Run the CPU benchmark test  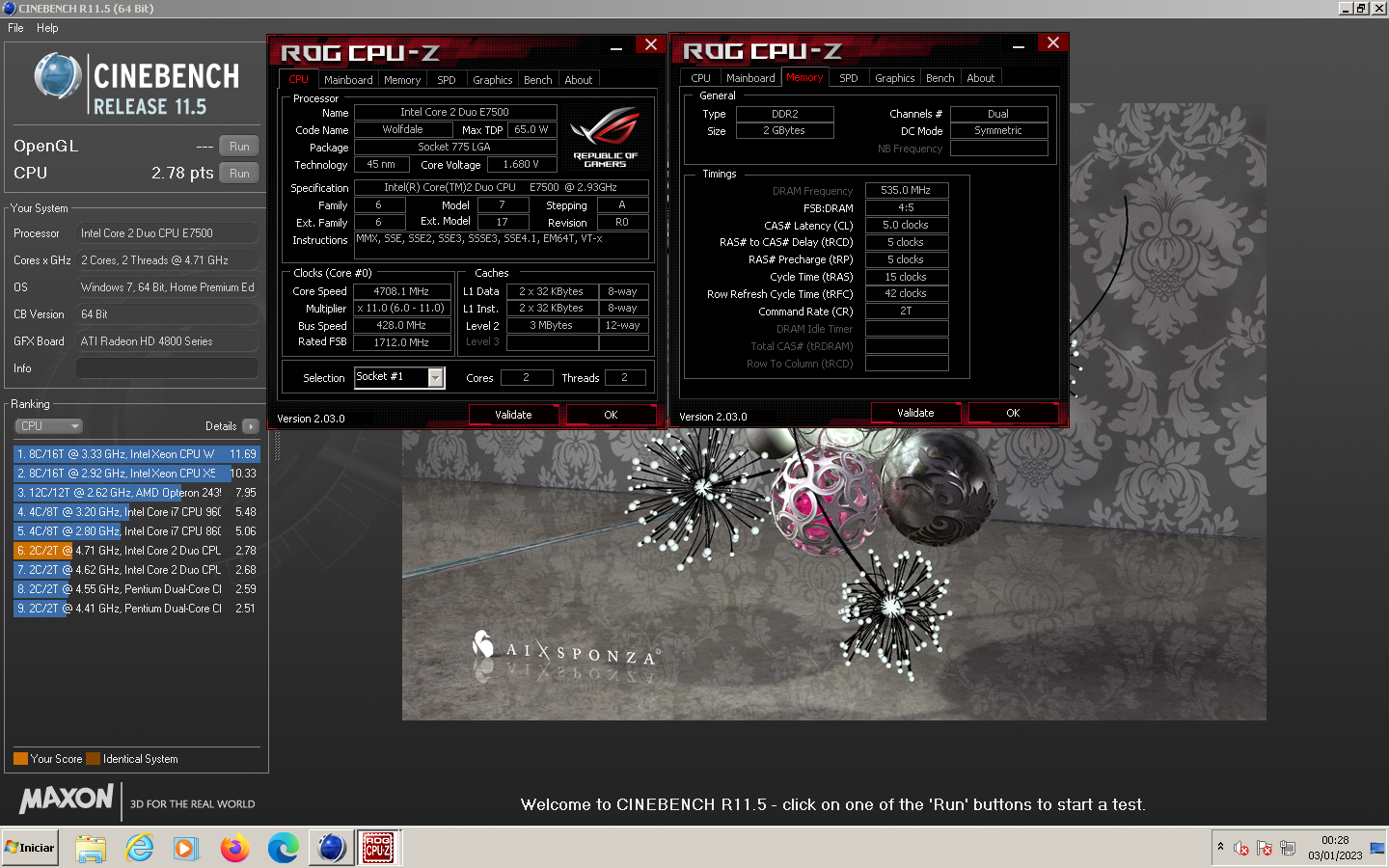coord(239,174)
